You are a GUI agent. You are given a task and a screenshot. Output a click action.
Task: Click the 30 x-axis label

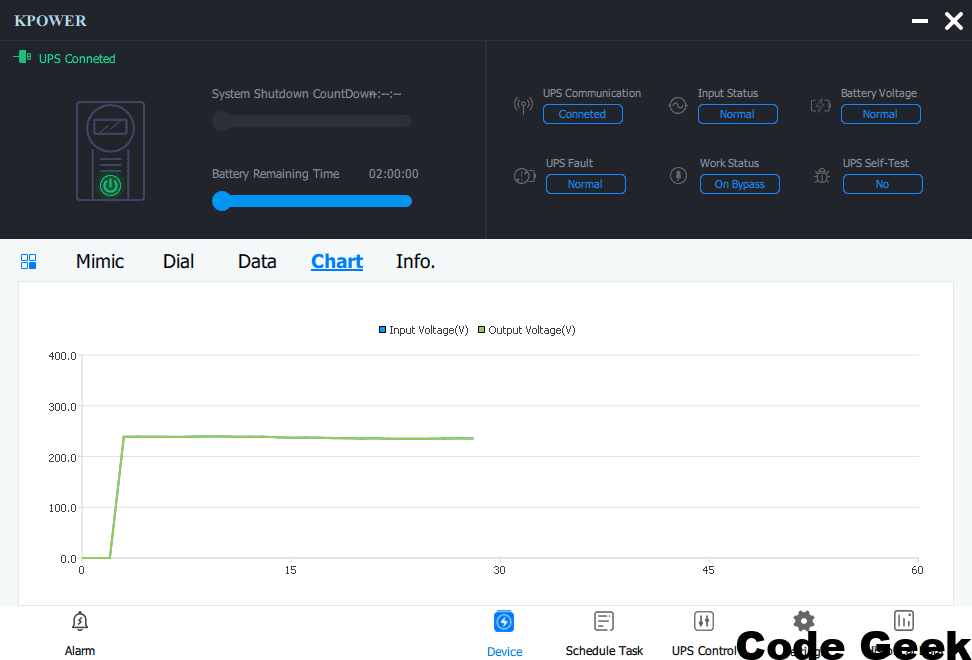click(x=500, y=570)
